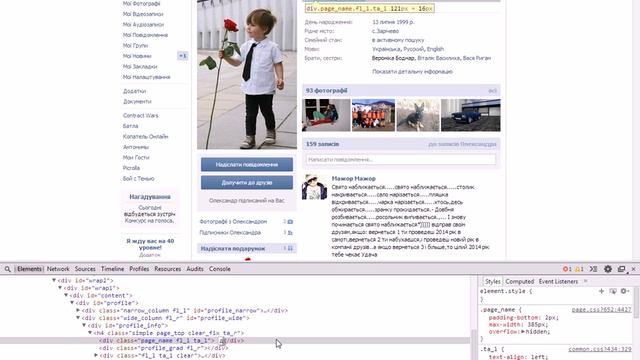Open the blue car photo thumbnail
This screenshot has height=360, width=640.
point(471,115)
